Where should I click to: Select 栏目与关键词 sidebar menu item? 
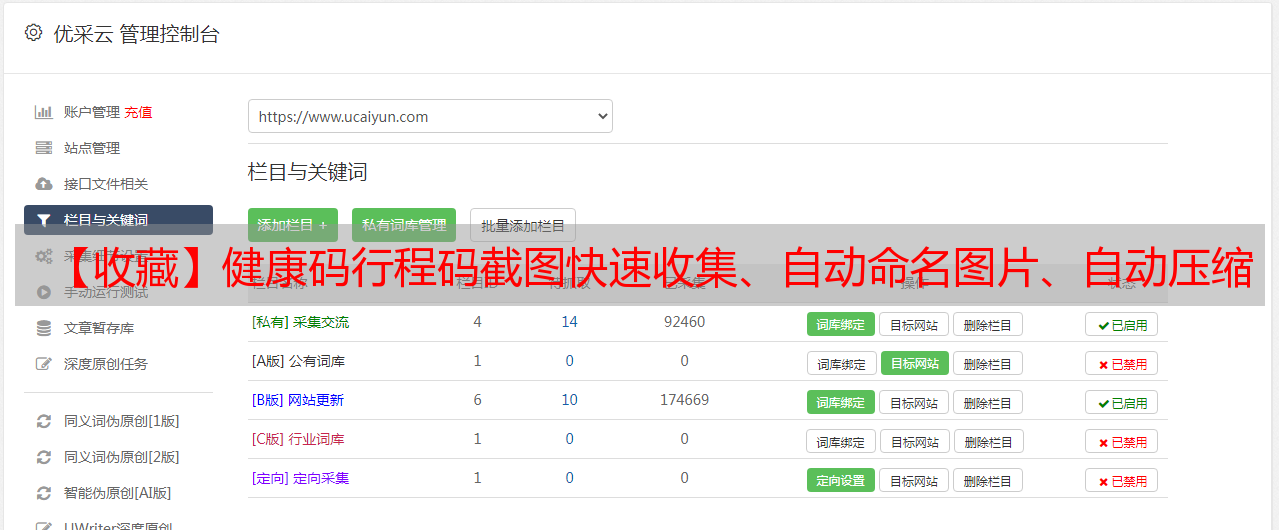click(x=118, y=220)
